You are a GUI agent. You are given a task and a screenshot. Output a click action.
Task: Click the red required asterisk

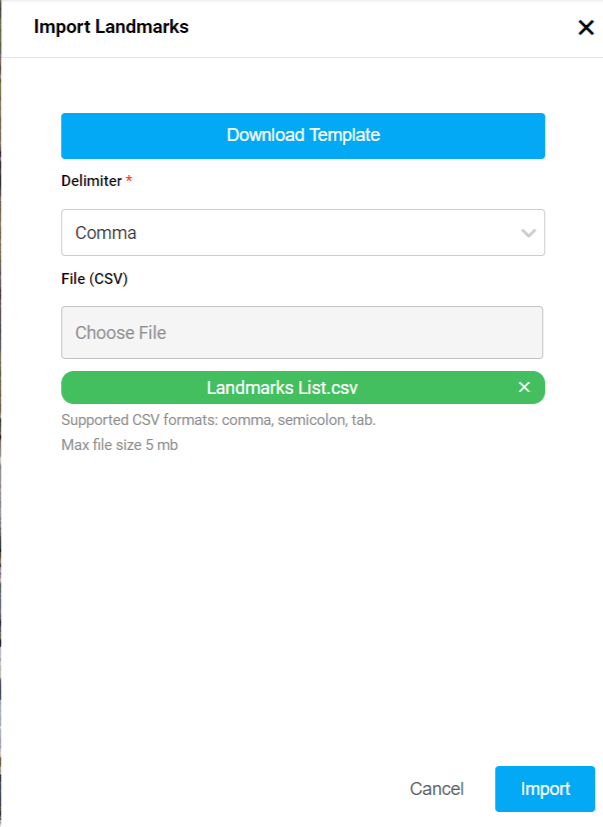point(129,180)
